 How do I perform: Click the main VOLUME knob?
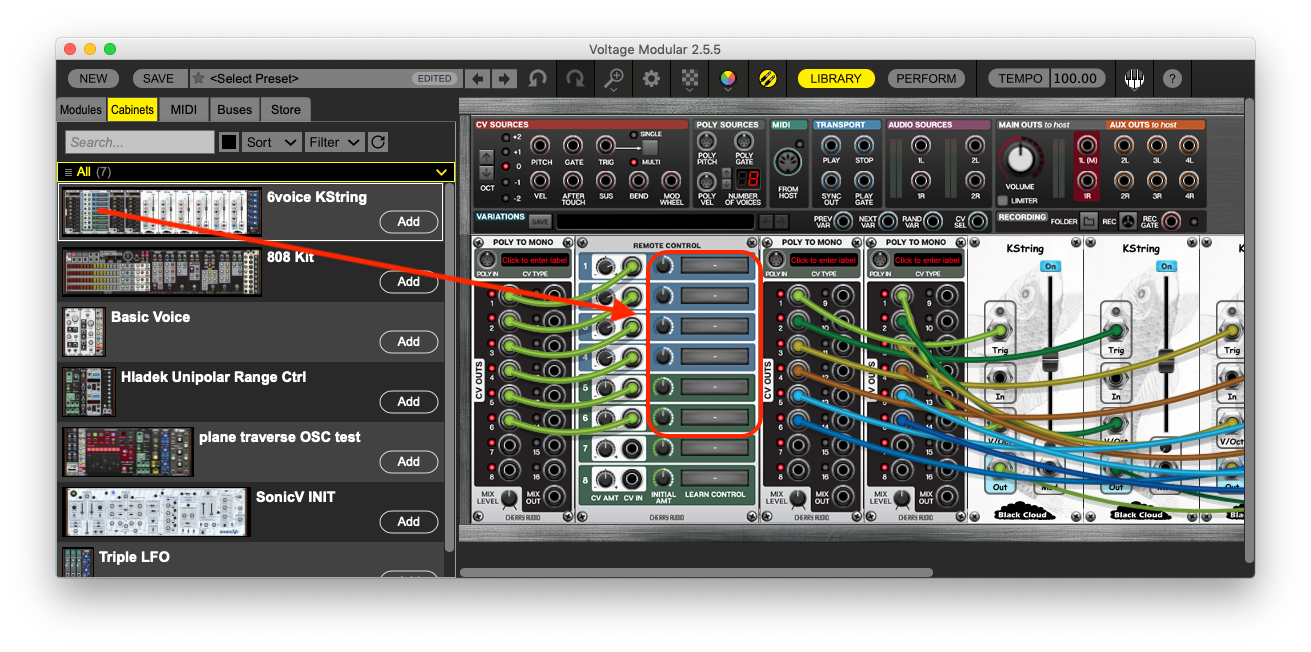click(x=1020, y=159)
